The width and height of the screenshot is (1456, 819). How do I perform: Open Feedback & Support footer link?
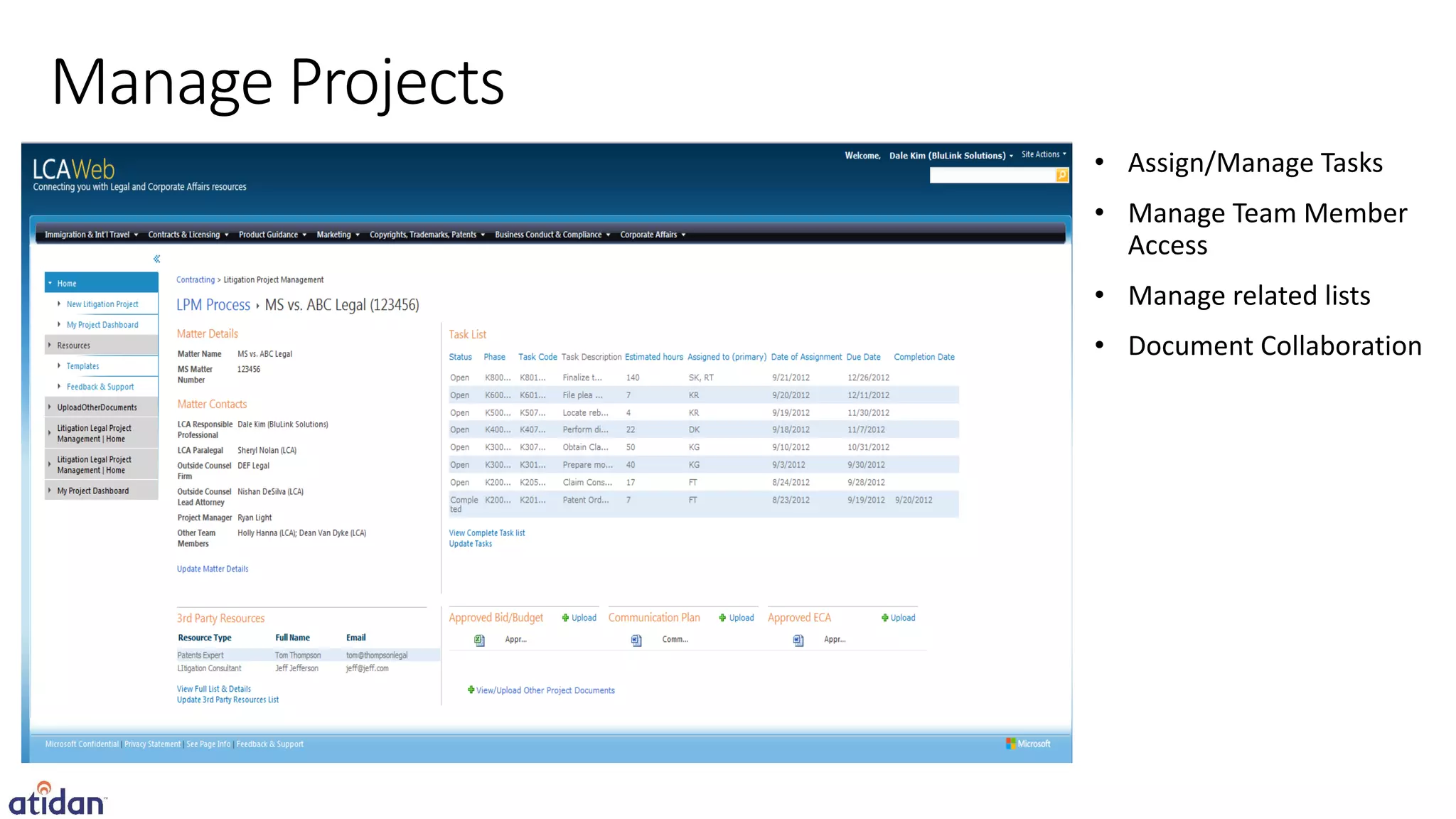[269, 744]
